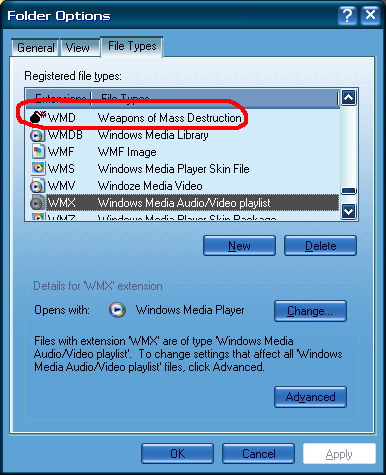Click the Change... button
This screenshot has width=386, height=475.
(x=310, y=311)
